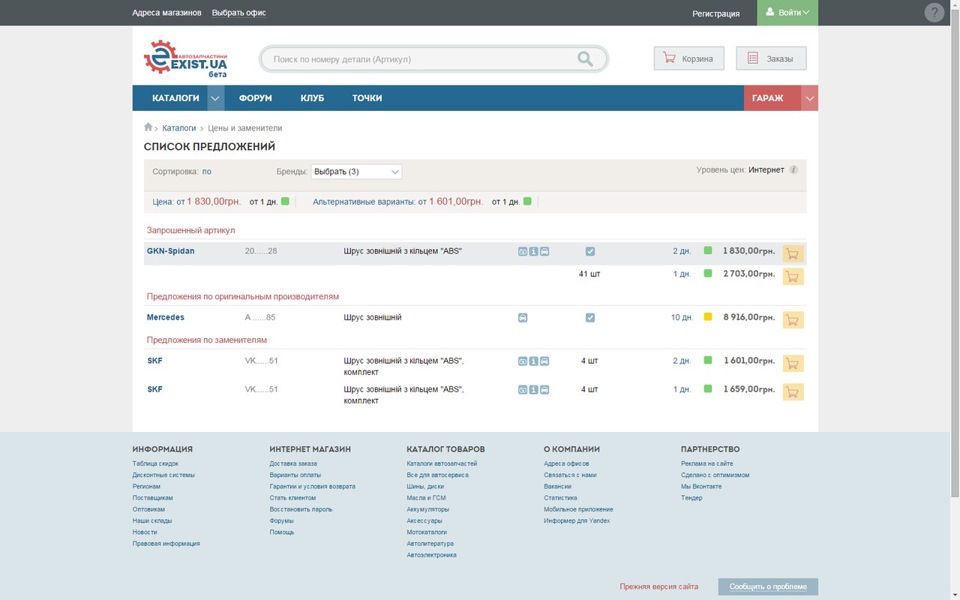
Task: Click the page vertical scrollbar
Action: [x=954, y=251]
